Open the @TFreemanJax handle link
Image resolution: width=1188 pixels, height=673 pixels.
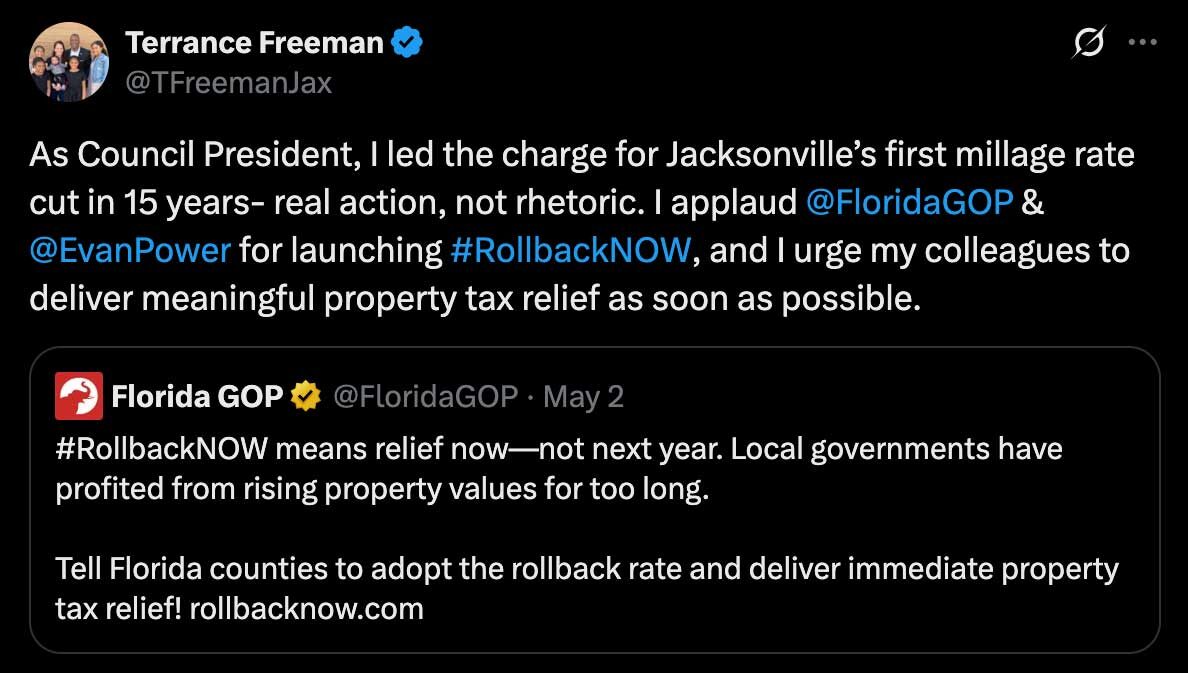coord(228,82)
